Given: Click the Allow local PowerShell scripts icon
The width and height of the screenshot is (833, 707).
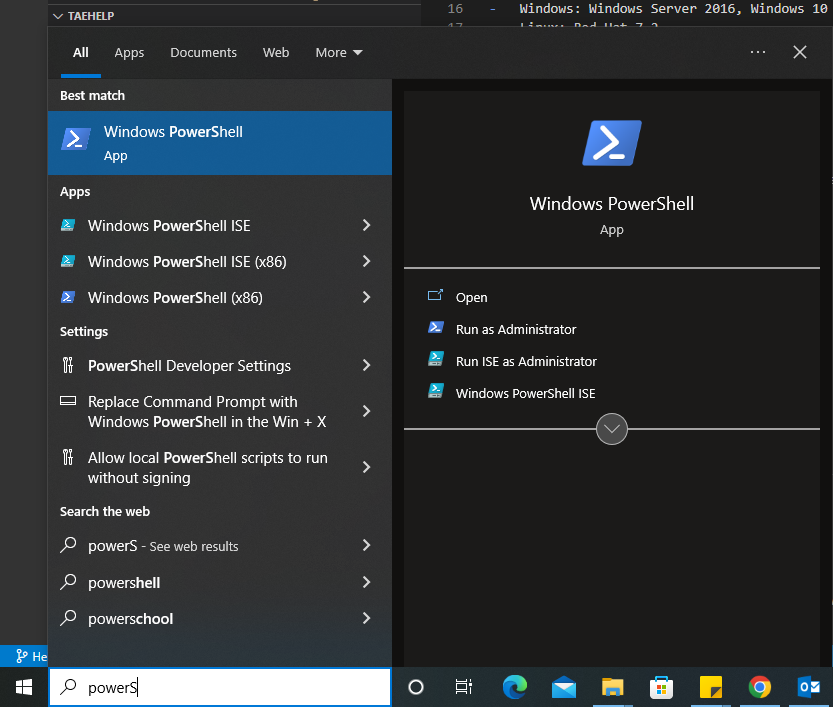Looking at the screenshot, I should 68,457.
